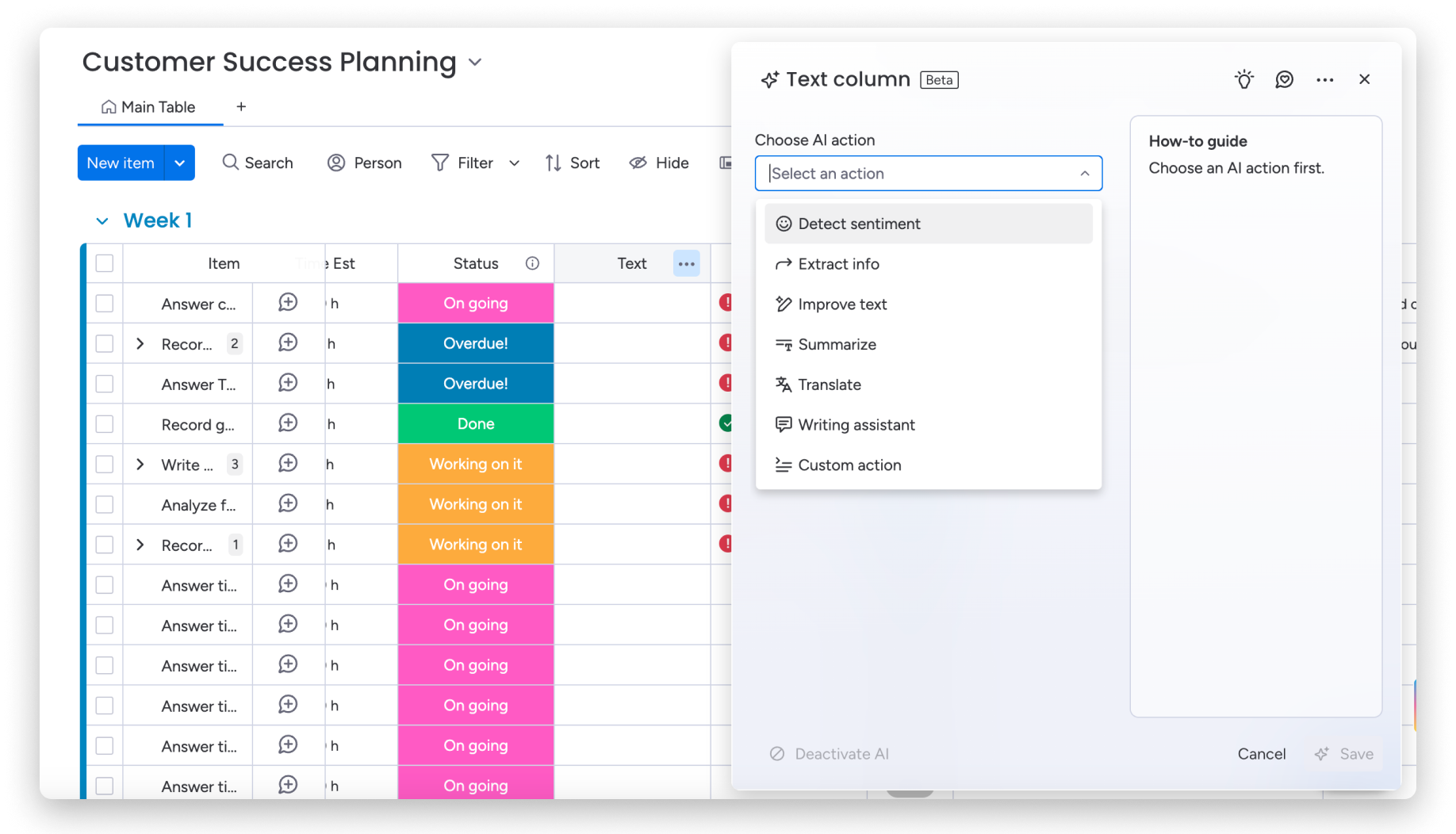
Task: Choose Improve text action
Action: click(928, 304)
